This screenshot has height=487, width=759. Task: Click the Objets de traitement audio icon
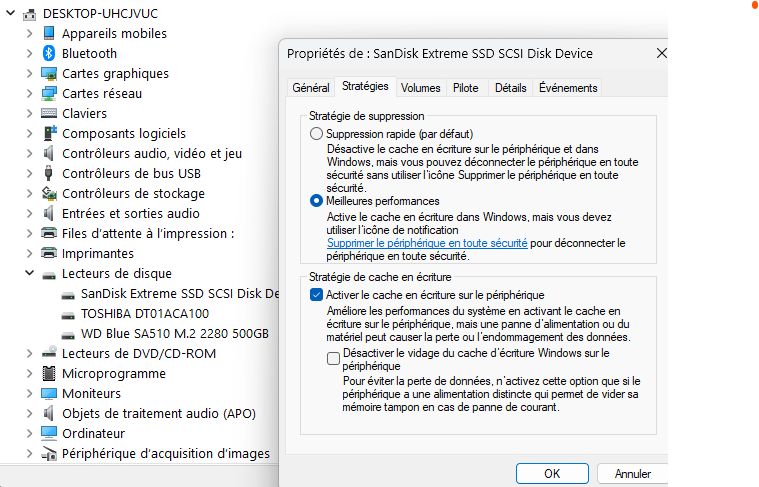(48, 413)
